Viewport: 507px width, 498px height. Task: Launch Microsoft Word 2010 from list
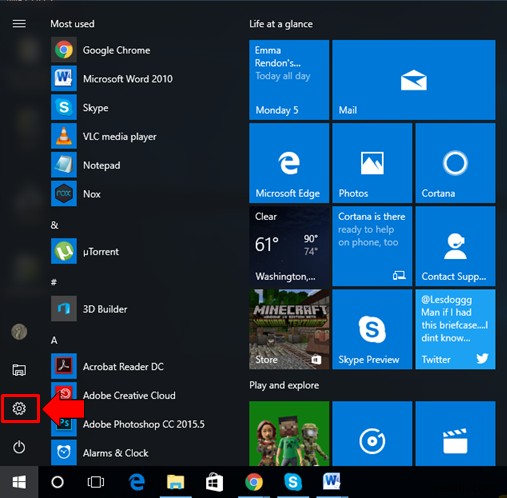point(133,79)
